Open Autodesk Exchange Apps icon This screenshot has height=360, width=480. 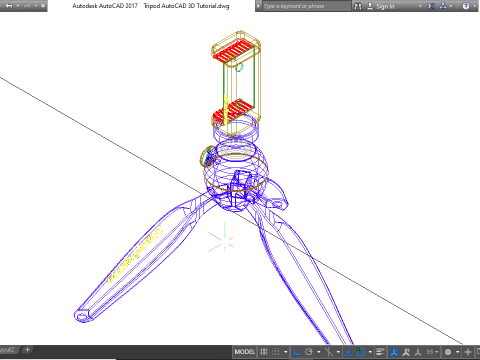[x=431, y=6]
